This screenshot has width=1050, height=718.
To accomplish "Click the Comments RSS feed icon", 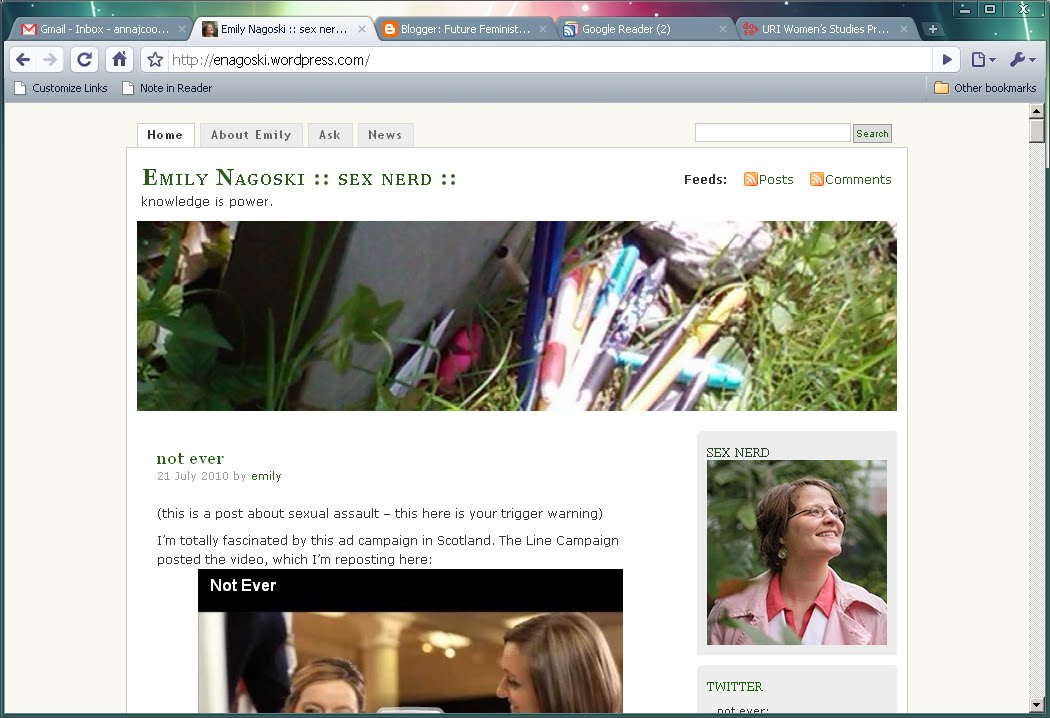I will click(816, 180).
